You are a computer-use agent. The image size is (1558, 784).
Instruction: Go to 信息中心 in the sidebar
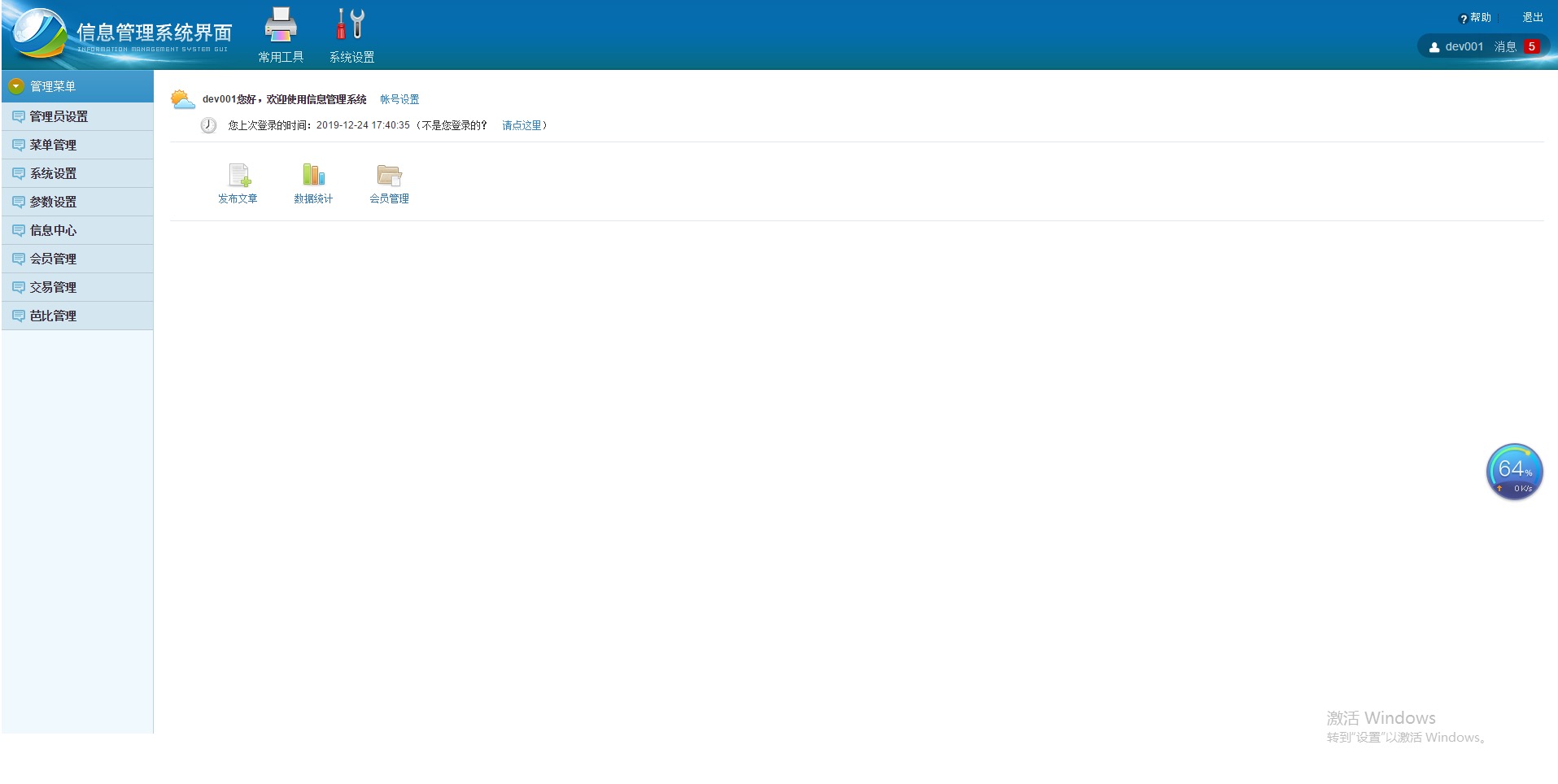coord(77,230)
